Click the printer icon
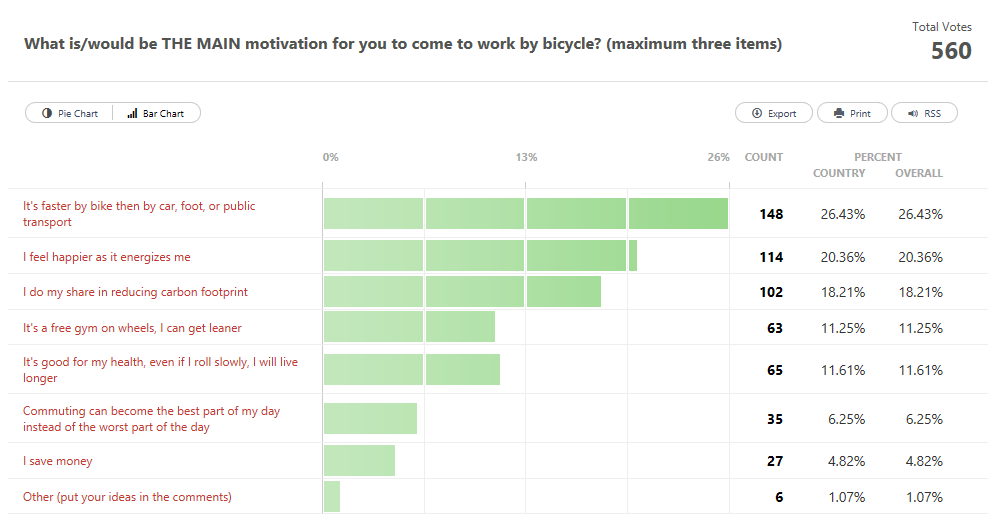This screenshot has width=1003, height=528. (838, 114)
